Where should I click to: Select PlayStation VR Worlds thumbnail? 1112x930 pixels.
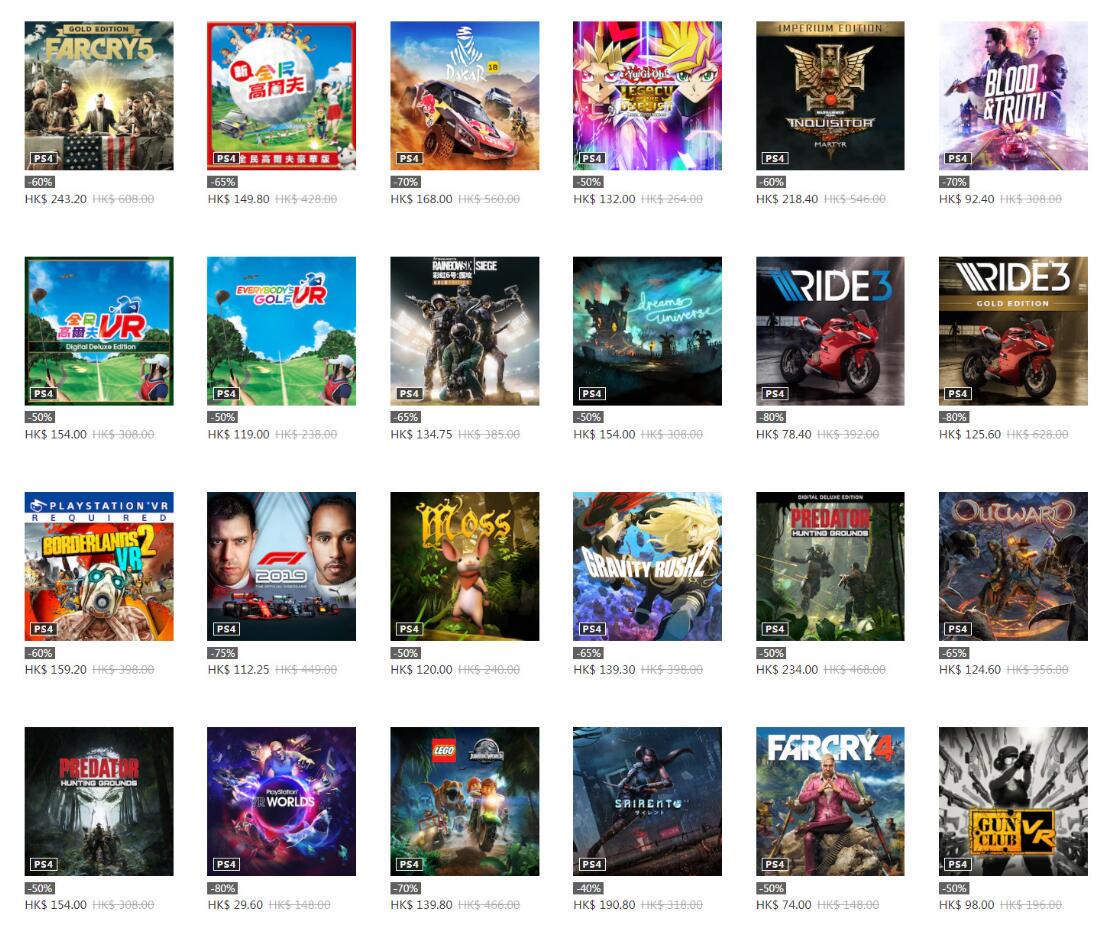pos(282,802)
